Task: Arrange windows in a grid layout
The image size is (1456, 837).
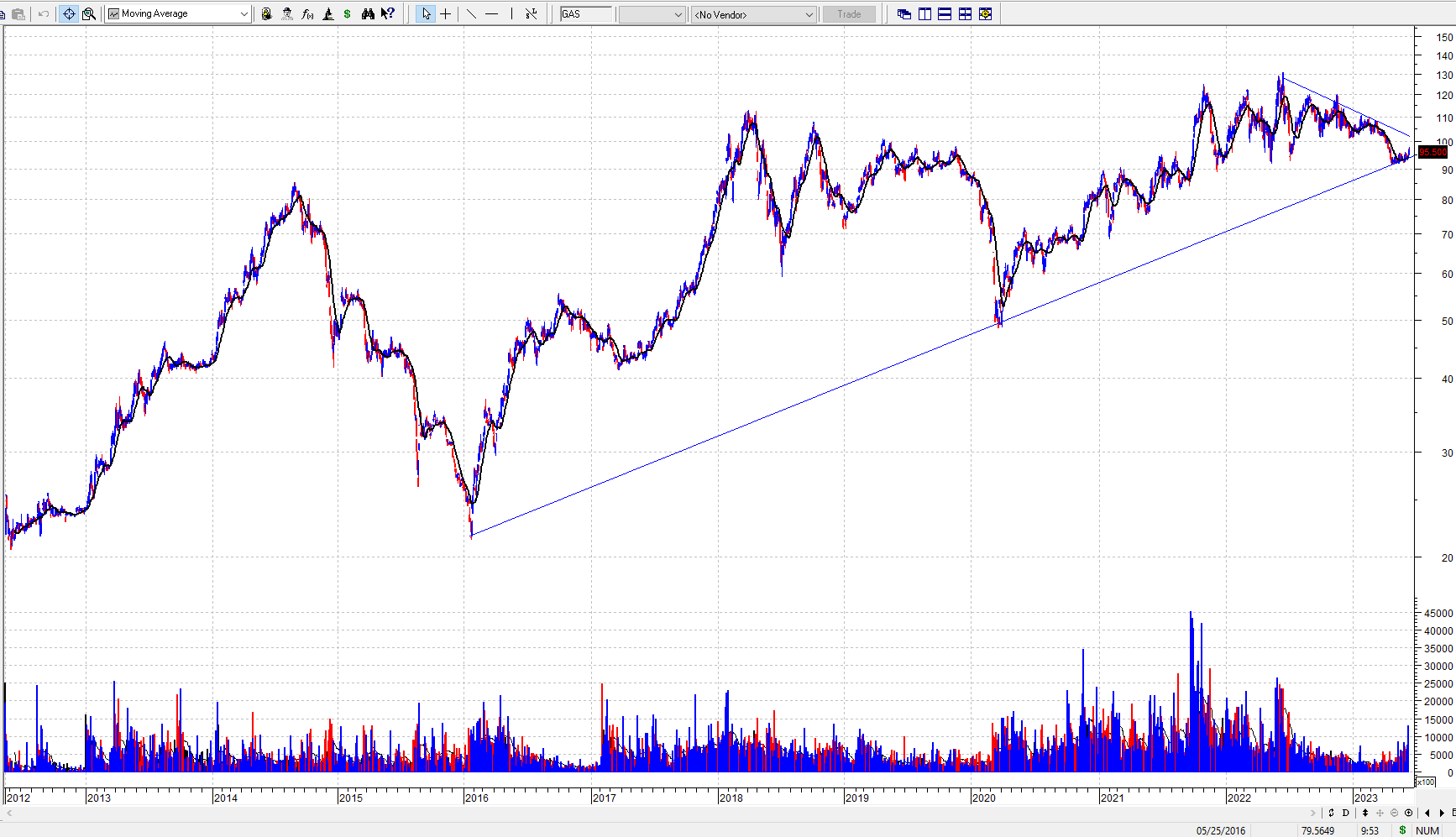Action: [x=965, y=14]
